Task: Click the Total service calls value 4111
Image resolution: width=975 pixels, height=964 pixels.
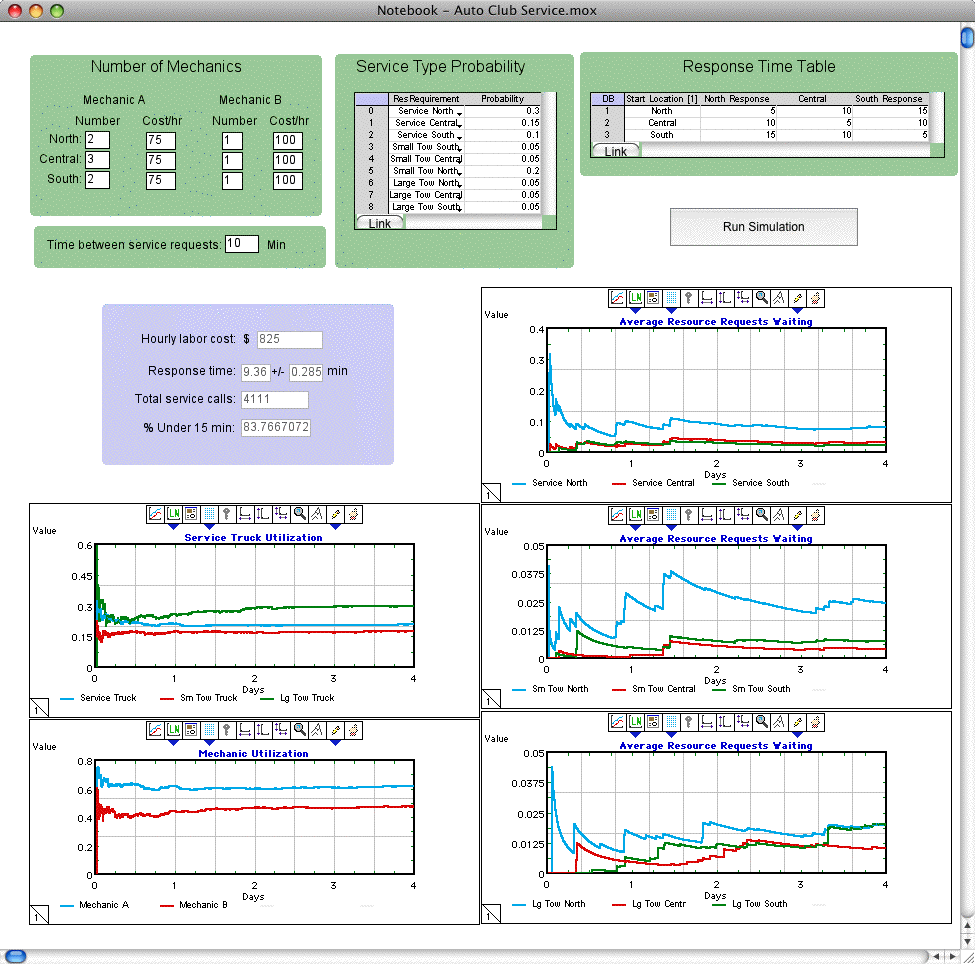Action: click(275, 399)
